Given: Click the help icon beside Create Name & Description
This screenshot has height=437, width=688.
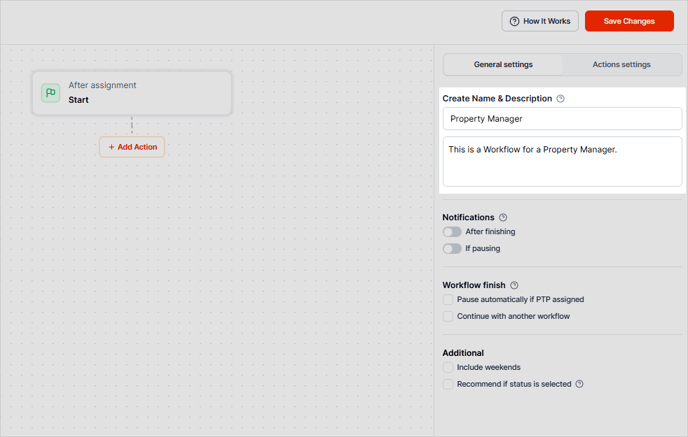Looking at the screenshot, I should tap(560, 99).
